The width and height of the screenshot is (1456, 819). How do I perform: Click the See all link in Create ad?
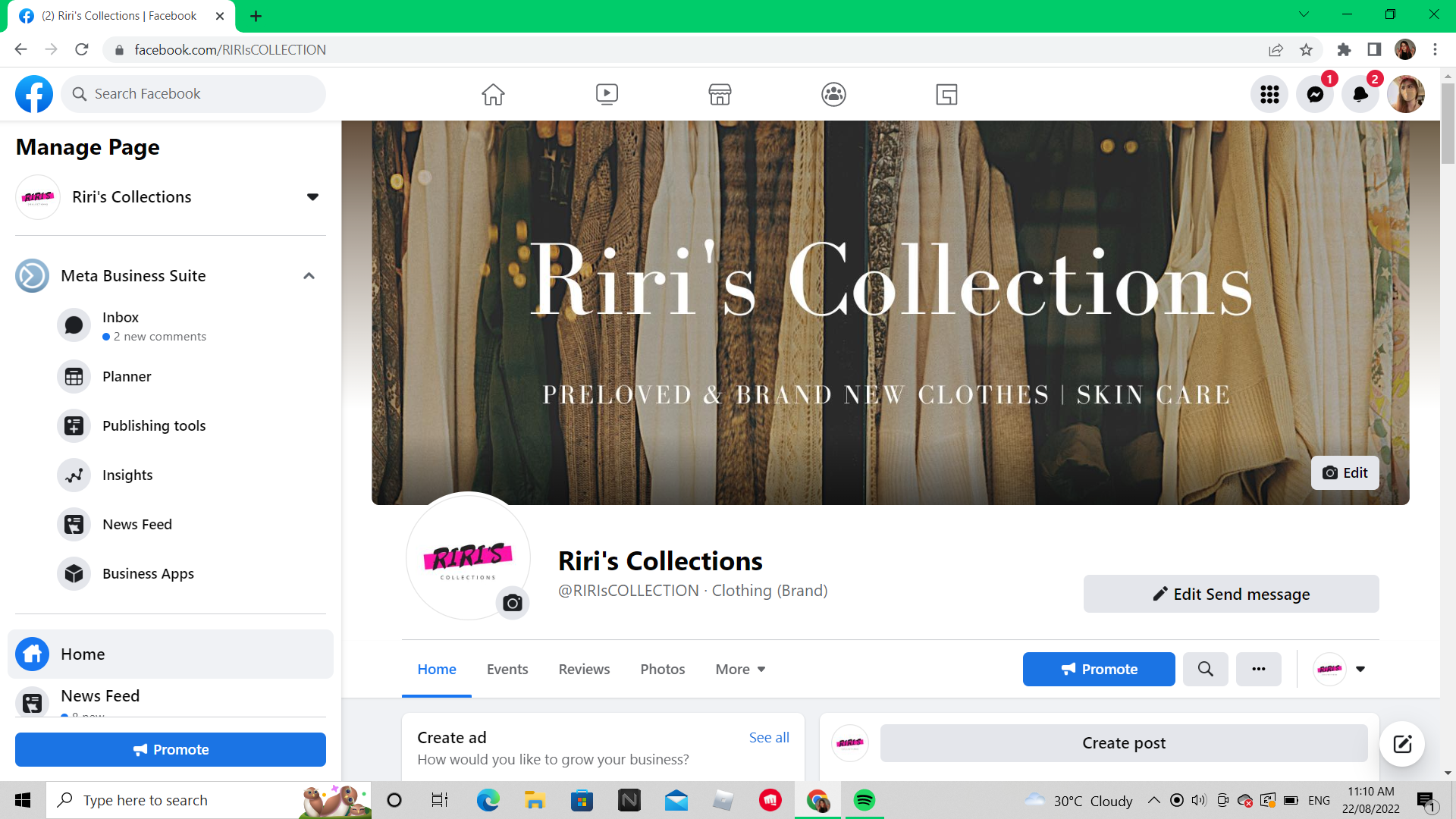tap(769, 737)
